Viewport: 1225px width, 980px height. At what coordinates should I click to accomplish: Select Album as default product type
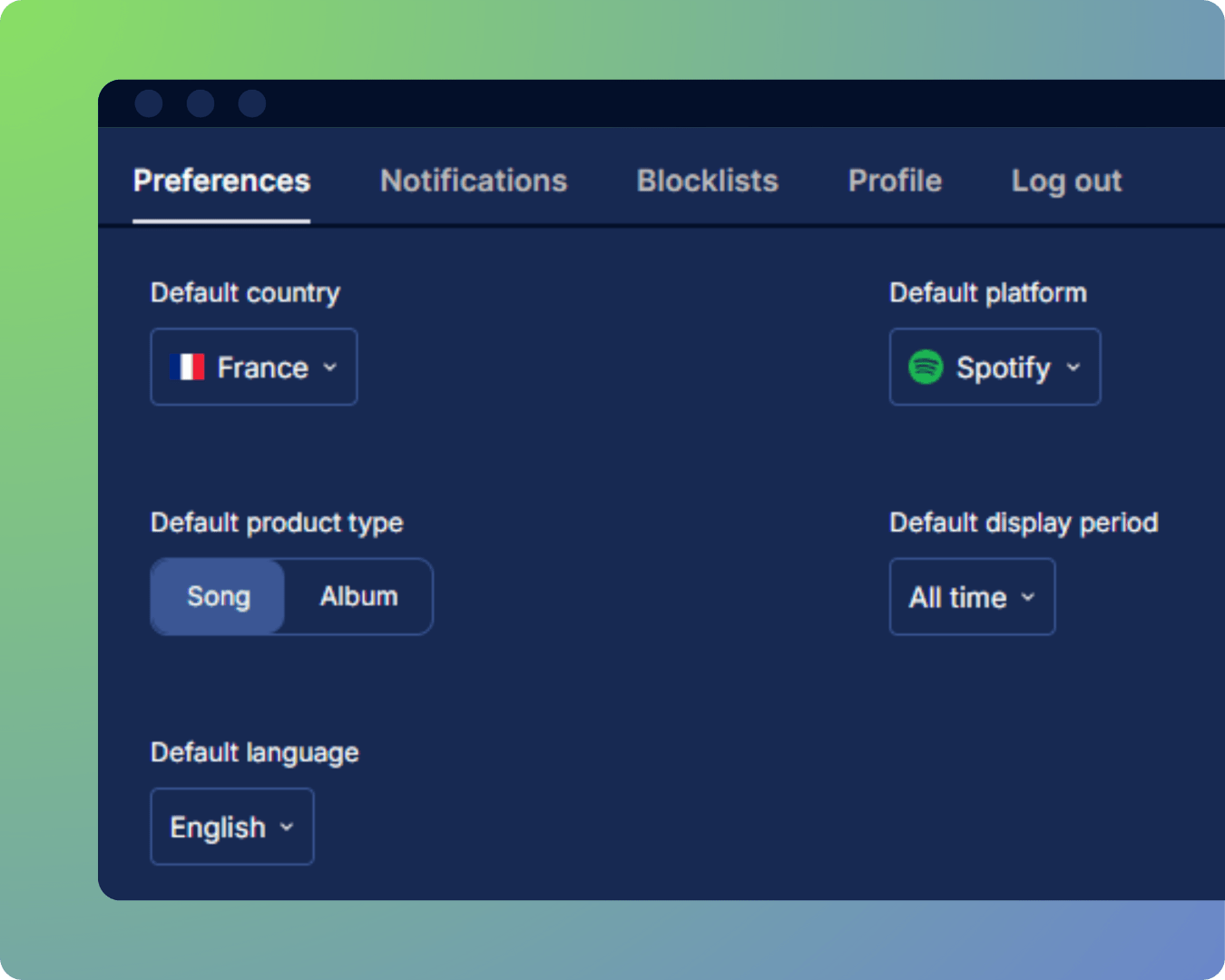(x=358, y=596)
